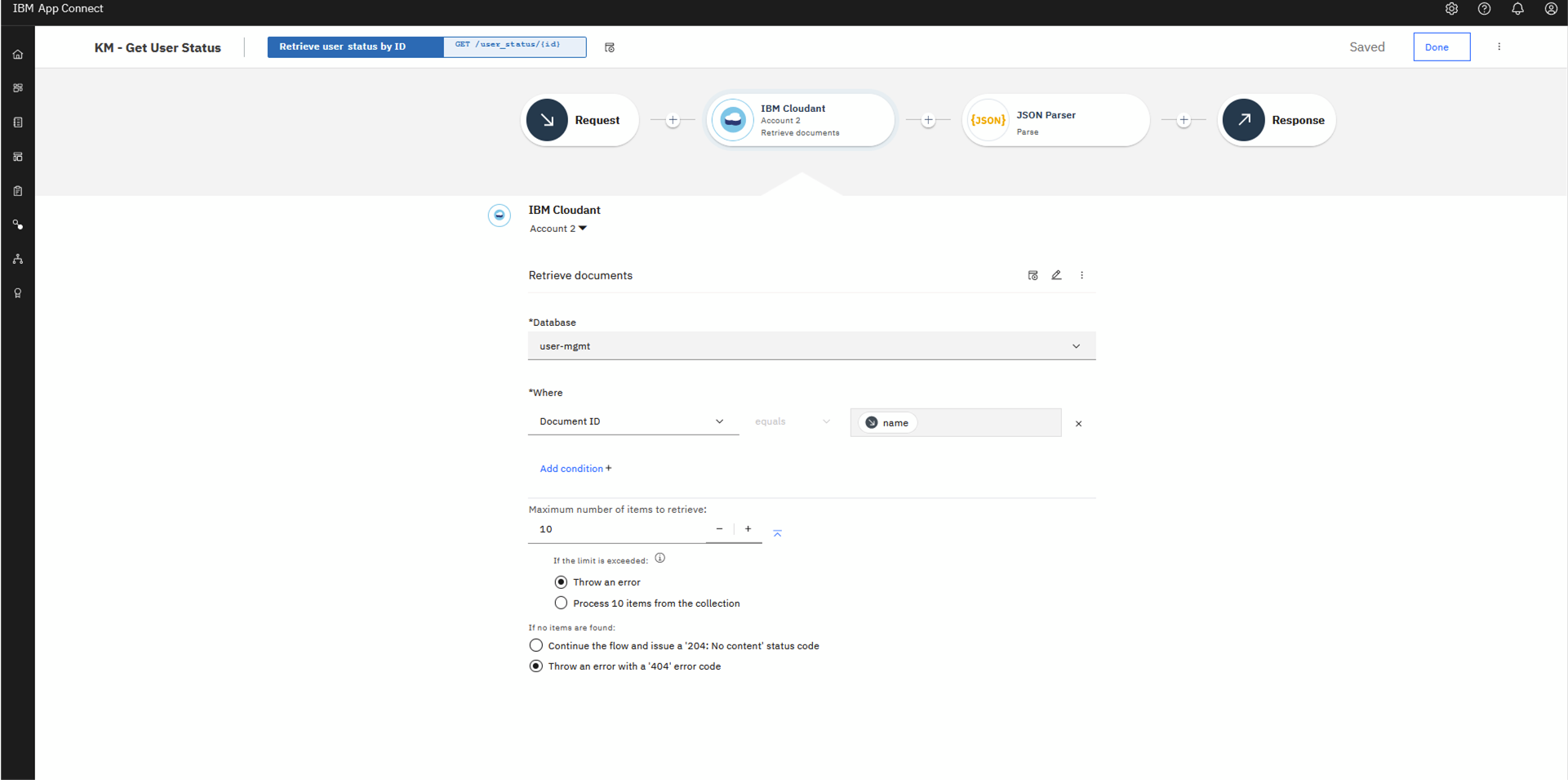Screen dimensions: 1568x780
Task: Expand the Account 2 dropdown
Action: click(x=558, y=229)
